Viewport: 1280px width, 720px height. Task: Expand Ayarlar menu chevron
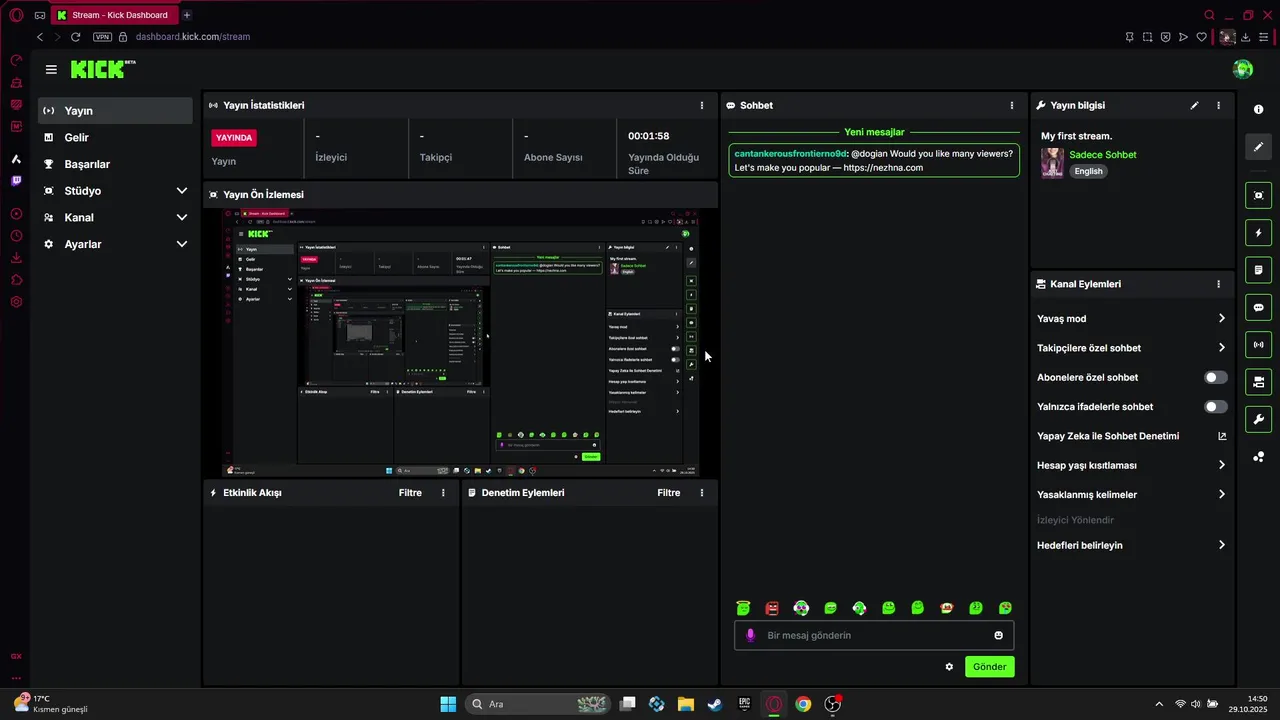(182, 244)
